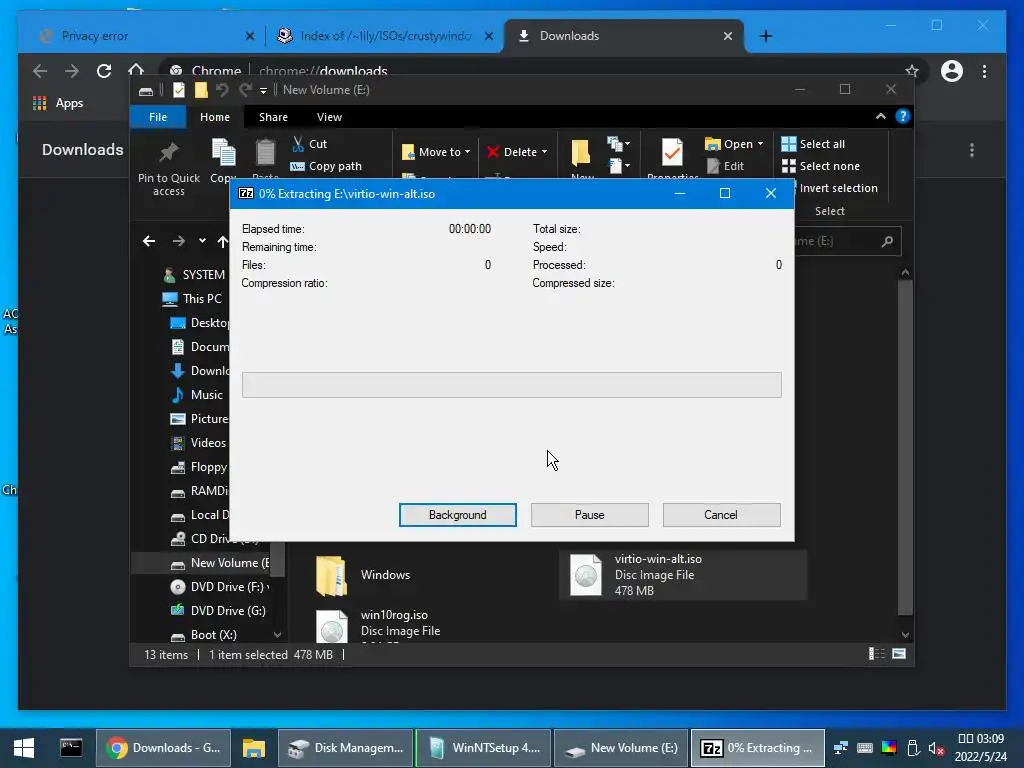1024x768 pixels.
Task: Select DVD Drive (G:) in tree
Action: tap(218, 611)
